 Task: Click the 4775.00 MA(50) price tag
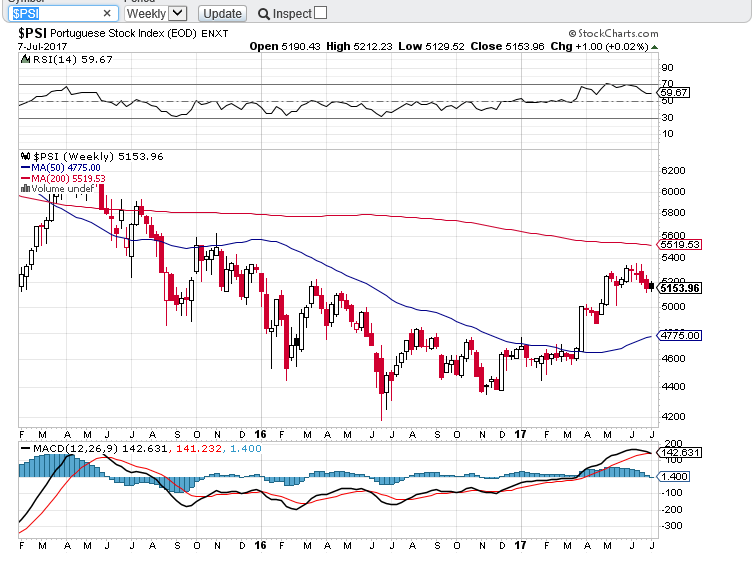pyautogui.click(x=679, y=335)
